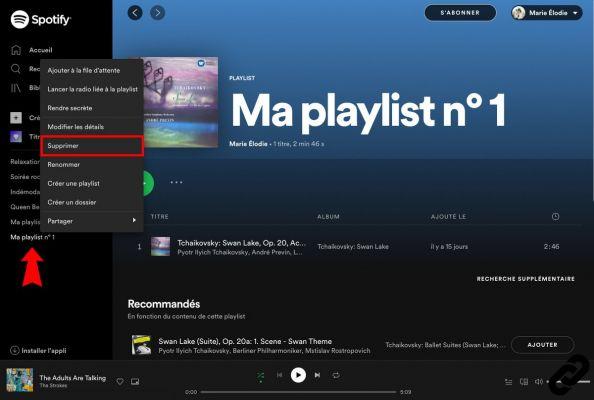The width and height of the screenshot is (594, 400).
Task: Seek on the song progress bar
Action: [298, 392]
